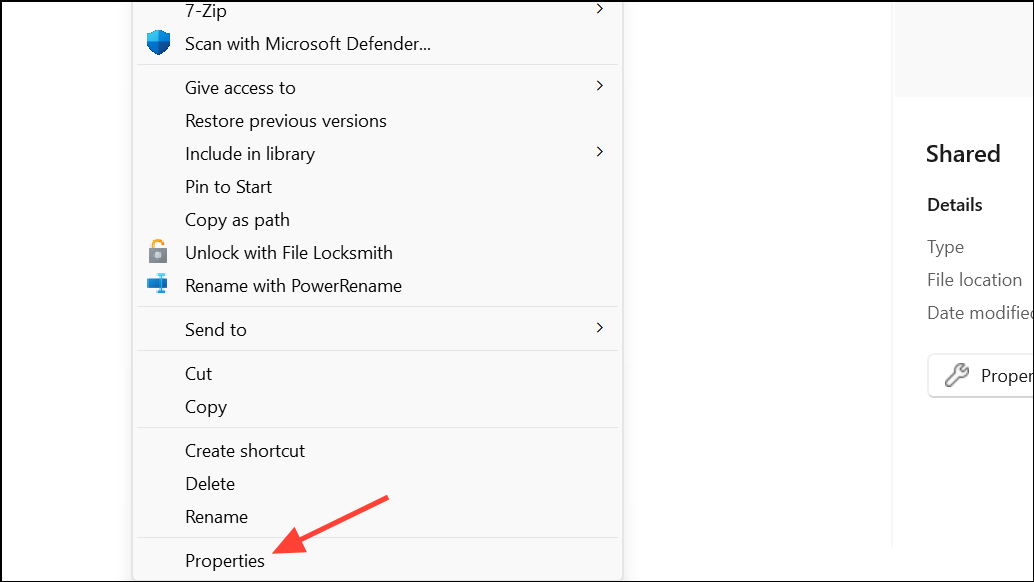Click the PowerRename icon
Screen dimensions: 1034x582
(x=158, y=285)
